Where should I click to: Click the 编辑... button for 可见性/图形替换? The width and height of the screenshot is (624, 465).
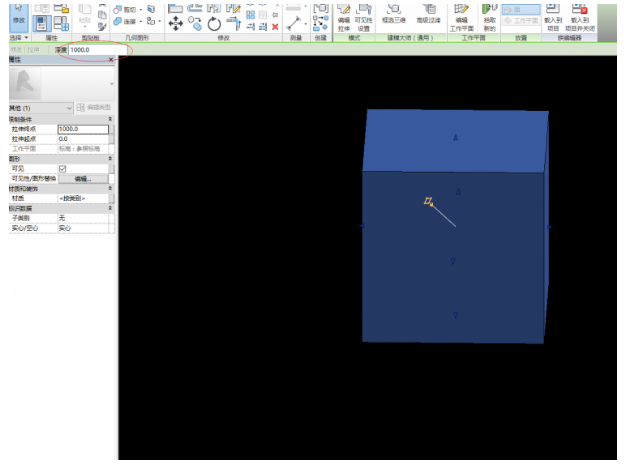(x=83, y=179)
